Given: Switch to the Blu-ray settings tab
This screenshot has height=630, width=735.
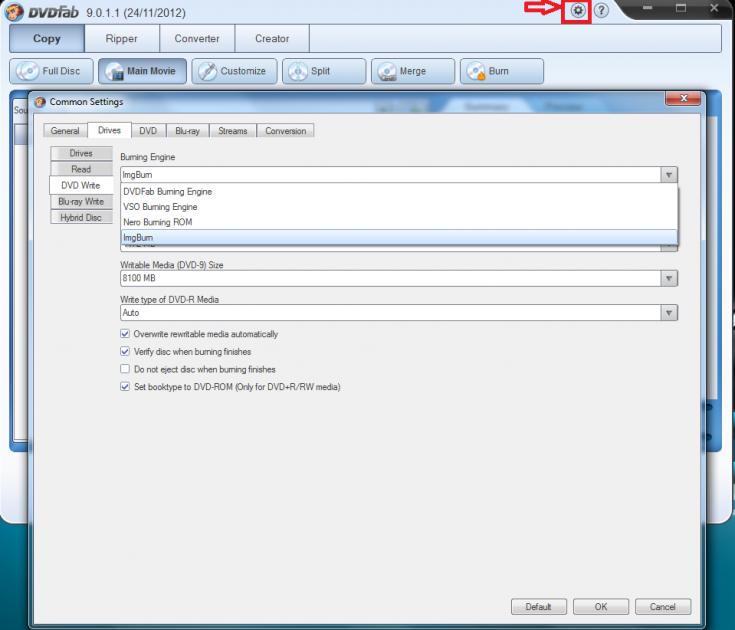Looking at the screenshot, I should tap(188, 131).
